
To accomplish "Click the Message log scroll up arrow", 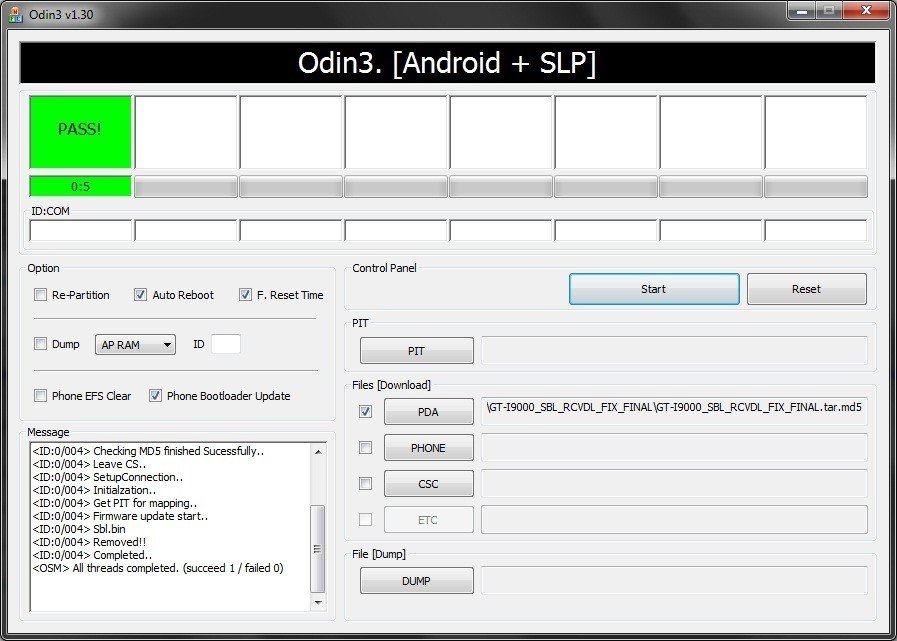I will point(318,452).
